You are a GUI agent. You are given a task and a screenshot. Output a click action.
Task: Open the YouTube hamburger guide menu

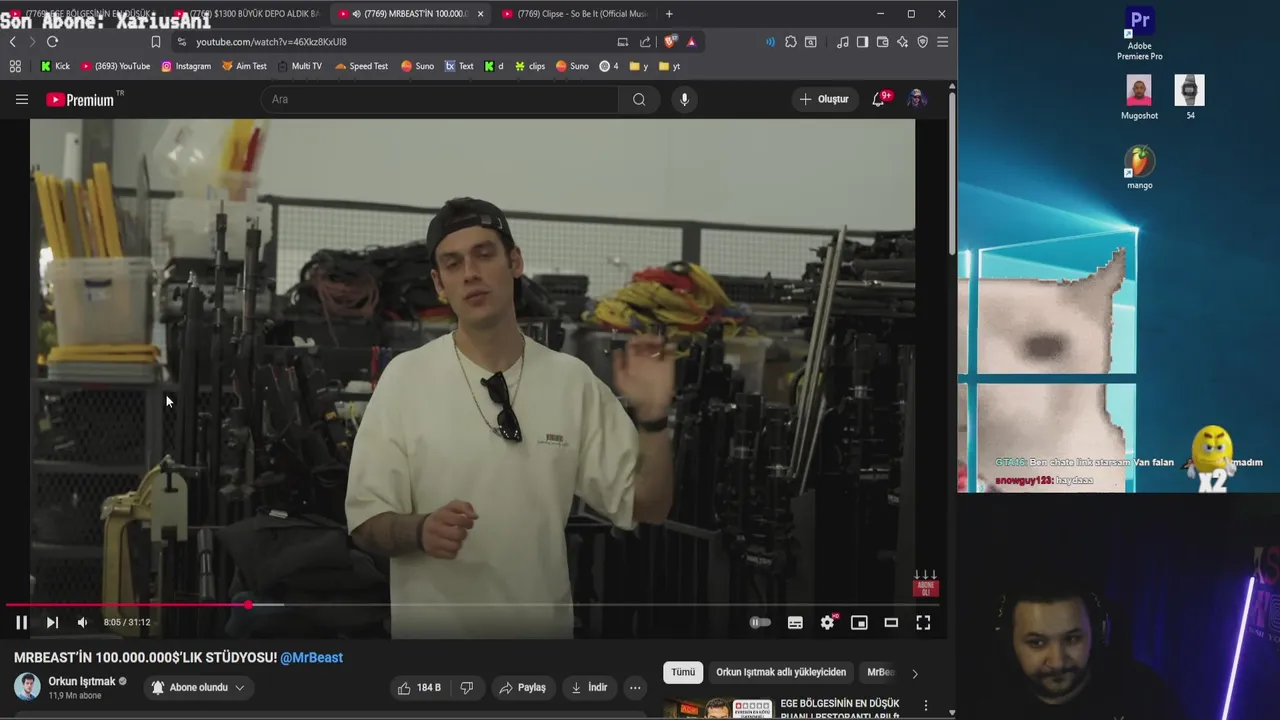(21, 99)
